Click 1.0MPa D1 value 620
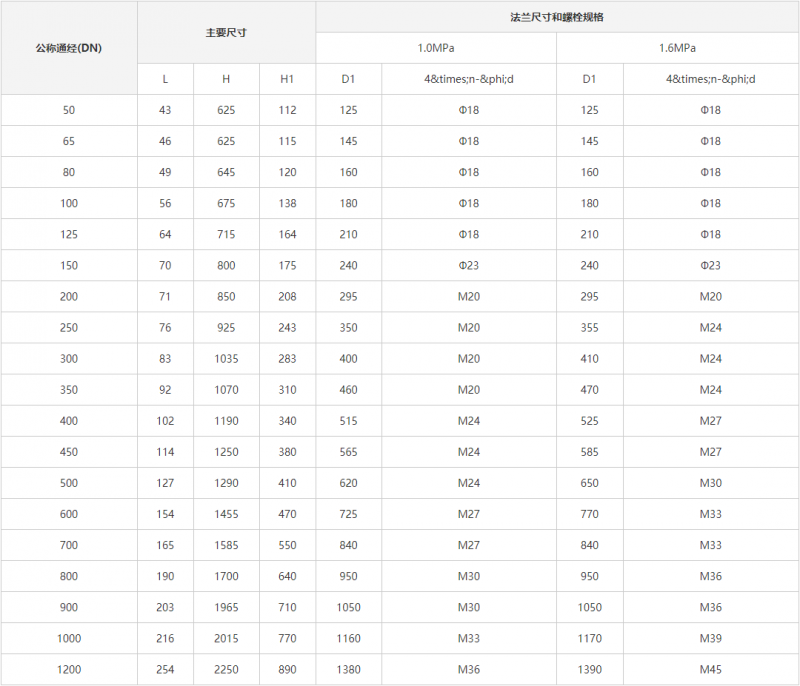Image resolution: width=800 pixels, height=686 pixels. click(348, 484)
